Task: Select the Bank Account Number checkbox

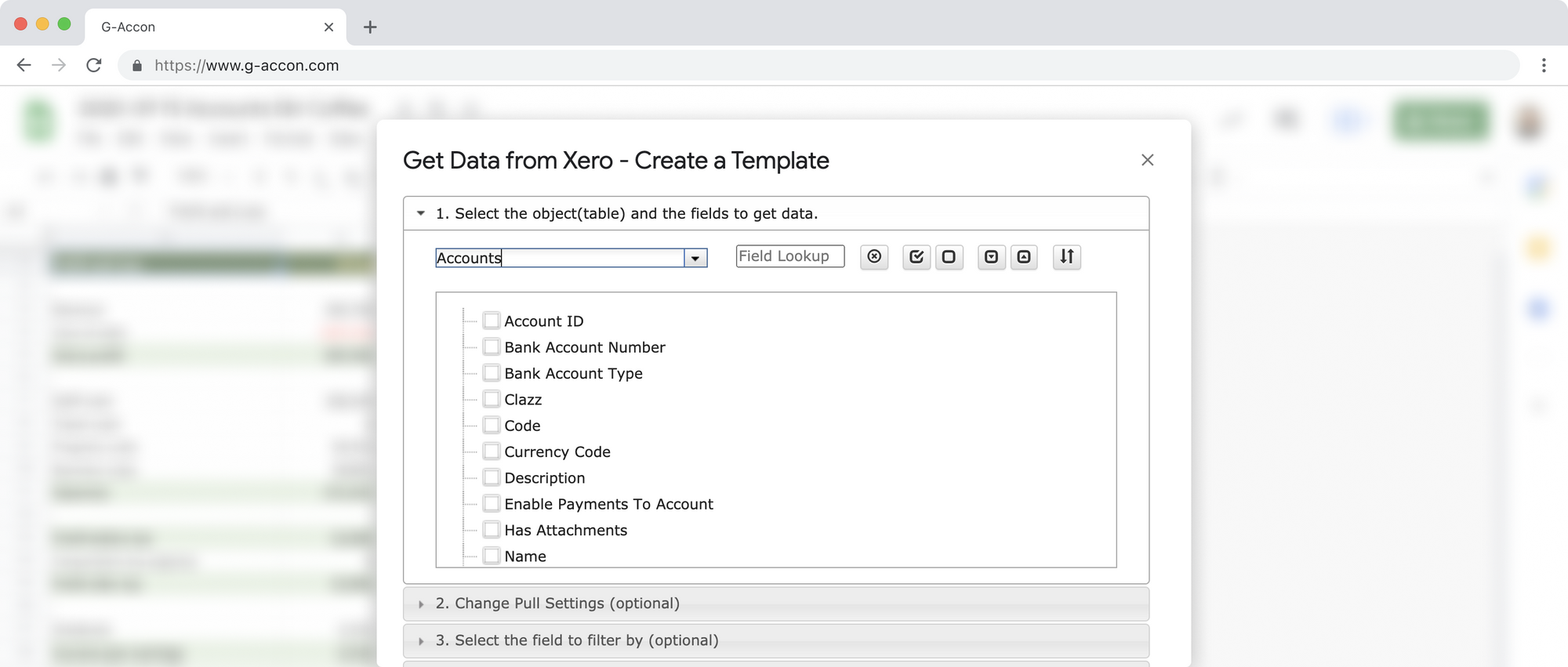Action: point(492,346)
